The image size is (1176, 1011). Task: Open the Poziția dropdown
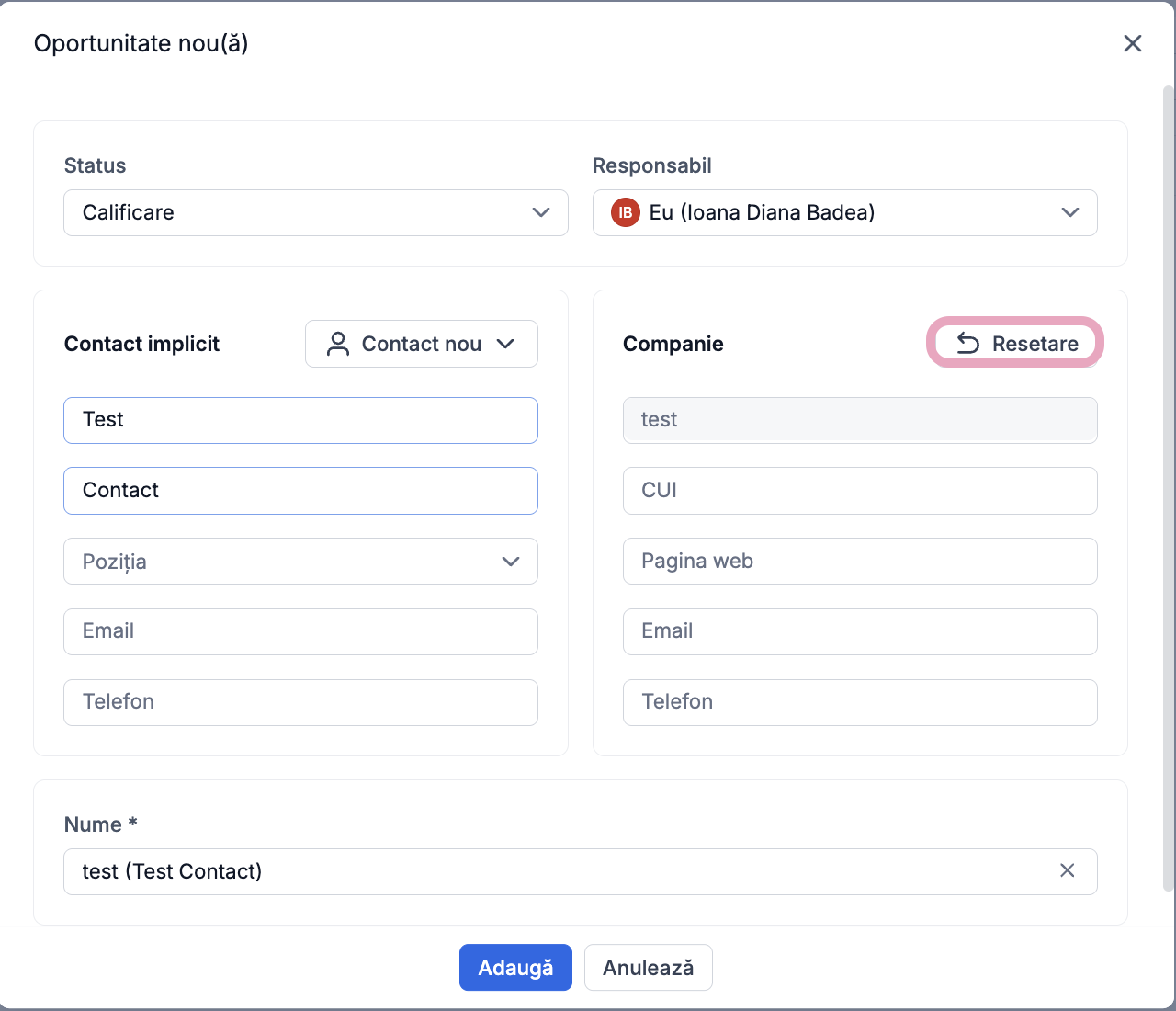pos(300,562)
